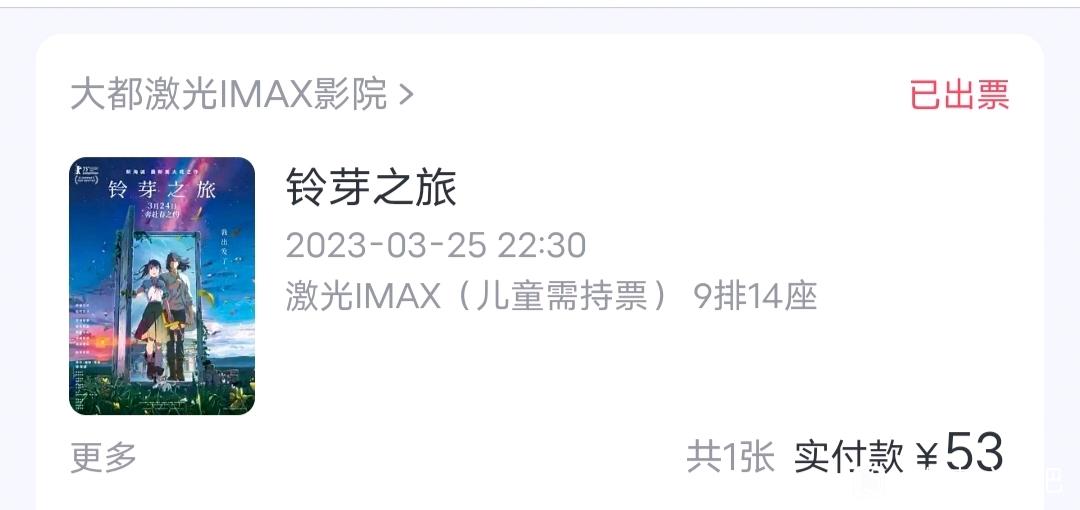This screenshot has width=1080, height=510.
Task: Click the 激光IMAX hall name text
Action: tap(363, 297)
